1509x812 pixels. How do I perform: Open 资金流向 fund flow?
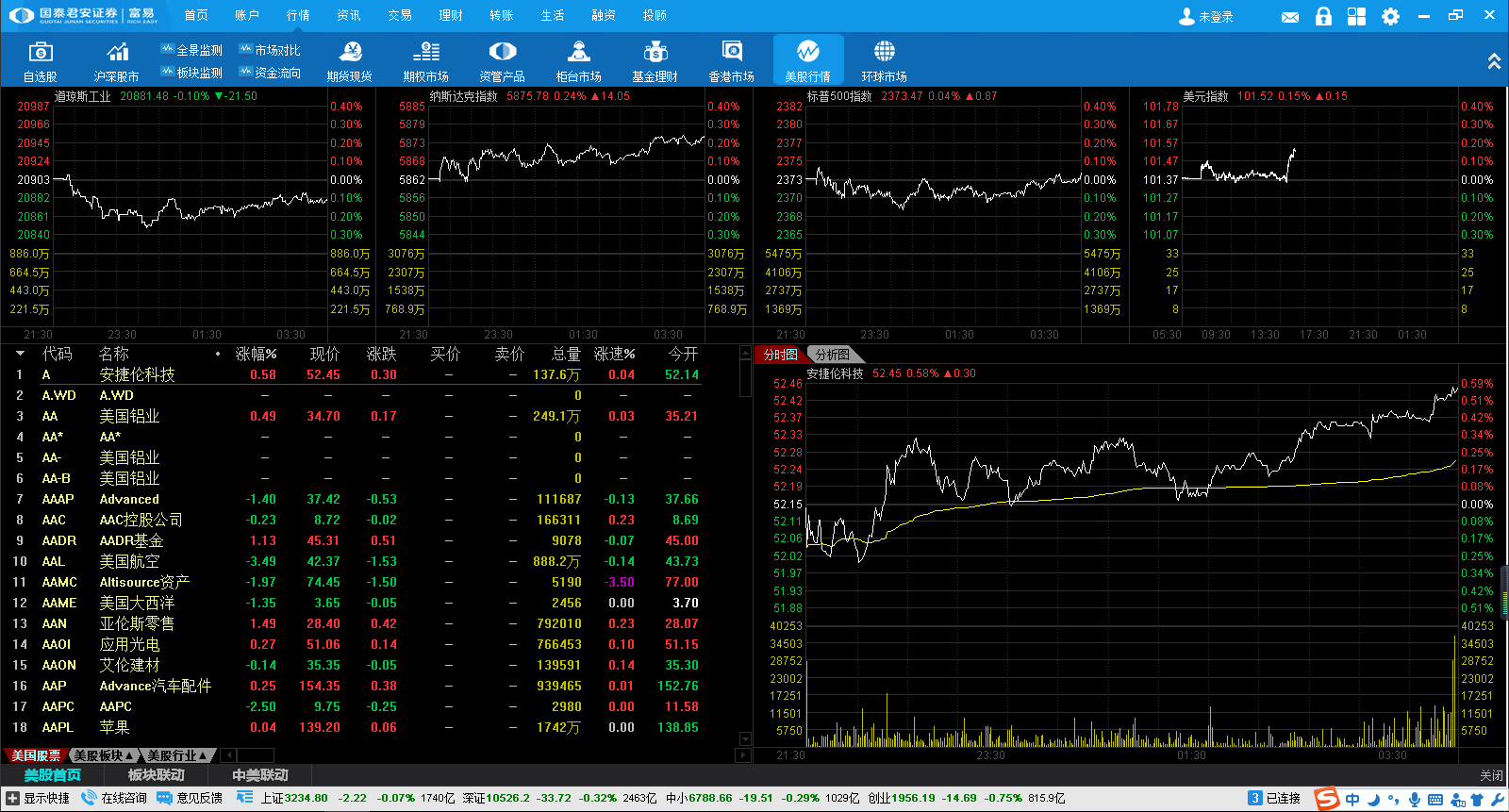270,73
